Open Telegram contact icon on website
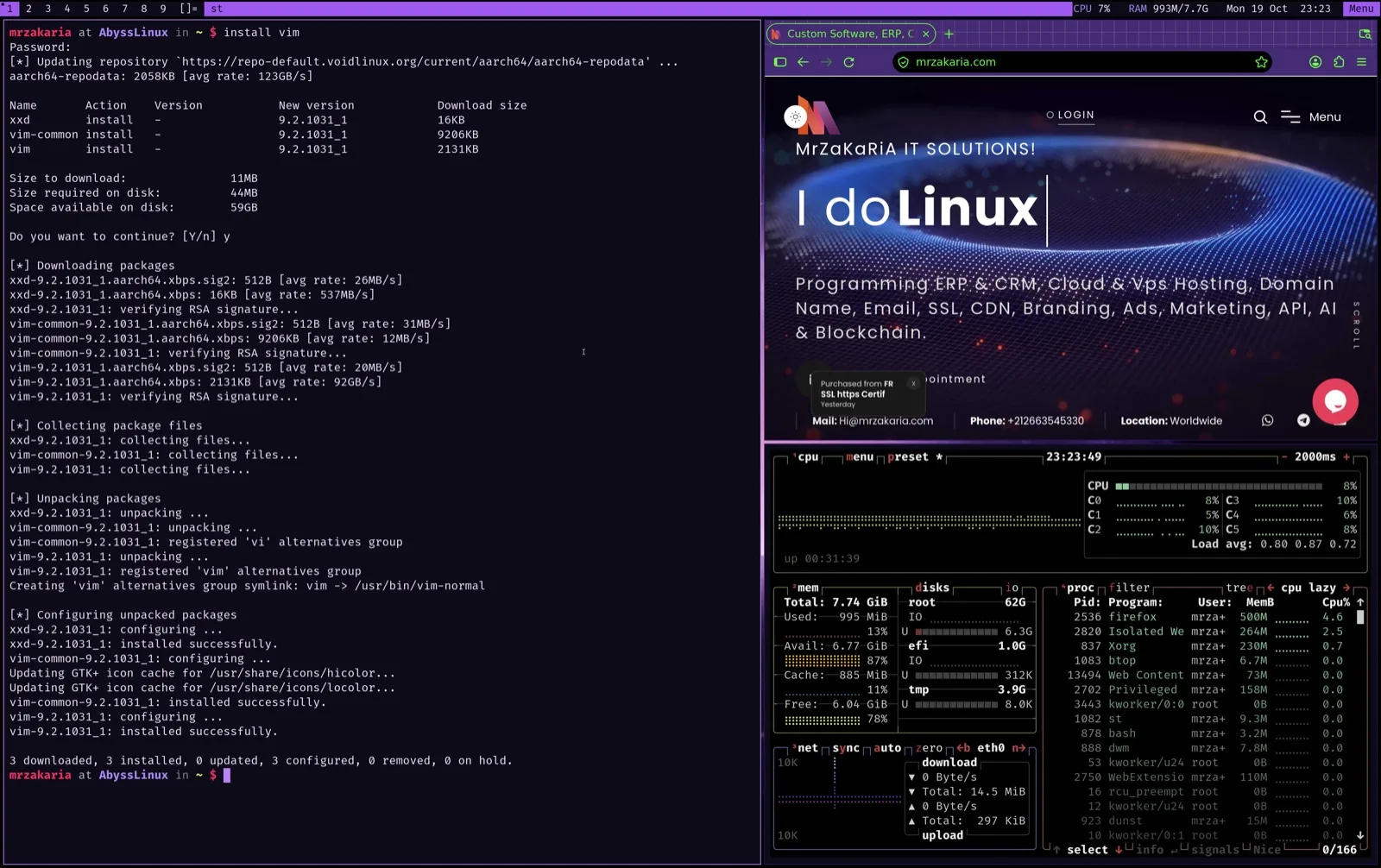Screen dimensions: 1381x868 [1303, 420]
